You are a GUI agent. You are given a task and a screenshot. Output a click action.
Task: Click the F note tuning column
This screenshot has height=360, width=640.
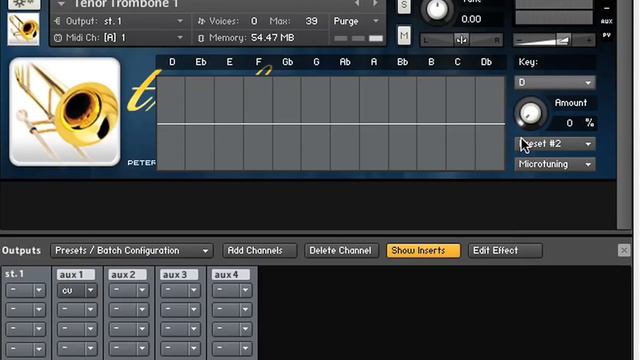coord(258,123)
